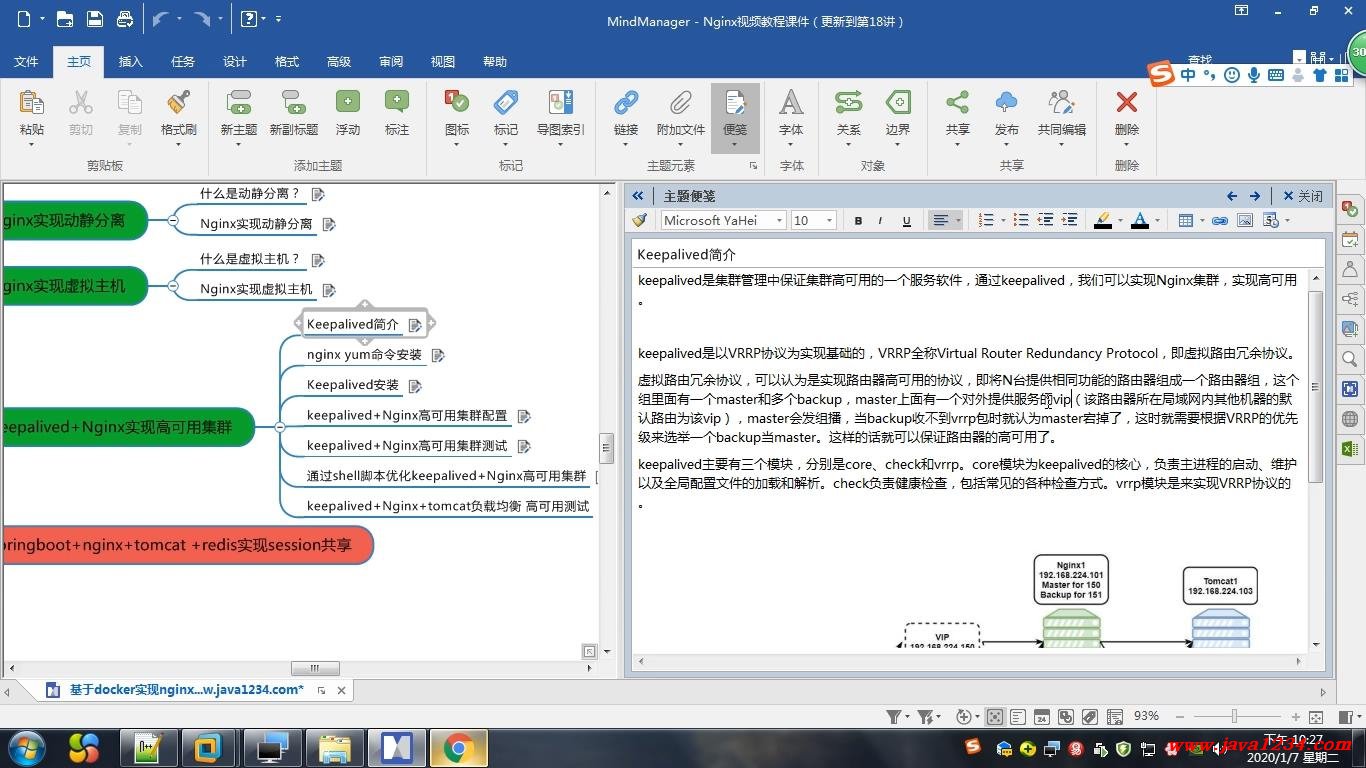1366x768 pixels.
Task: Go to previous topic note arrow
Action: pyautogui.click(x=1232, y=196)
